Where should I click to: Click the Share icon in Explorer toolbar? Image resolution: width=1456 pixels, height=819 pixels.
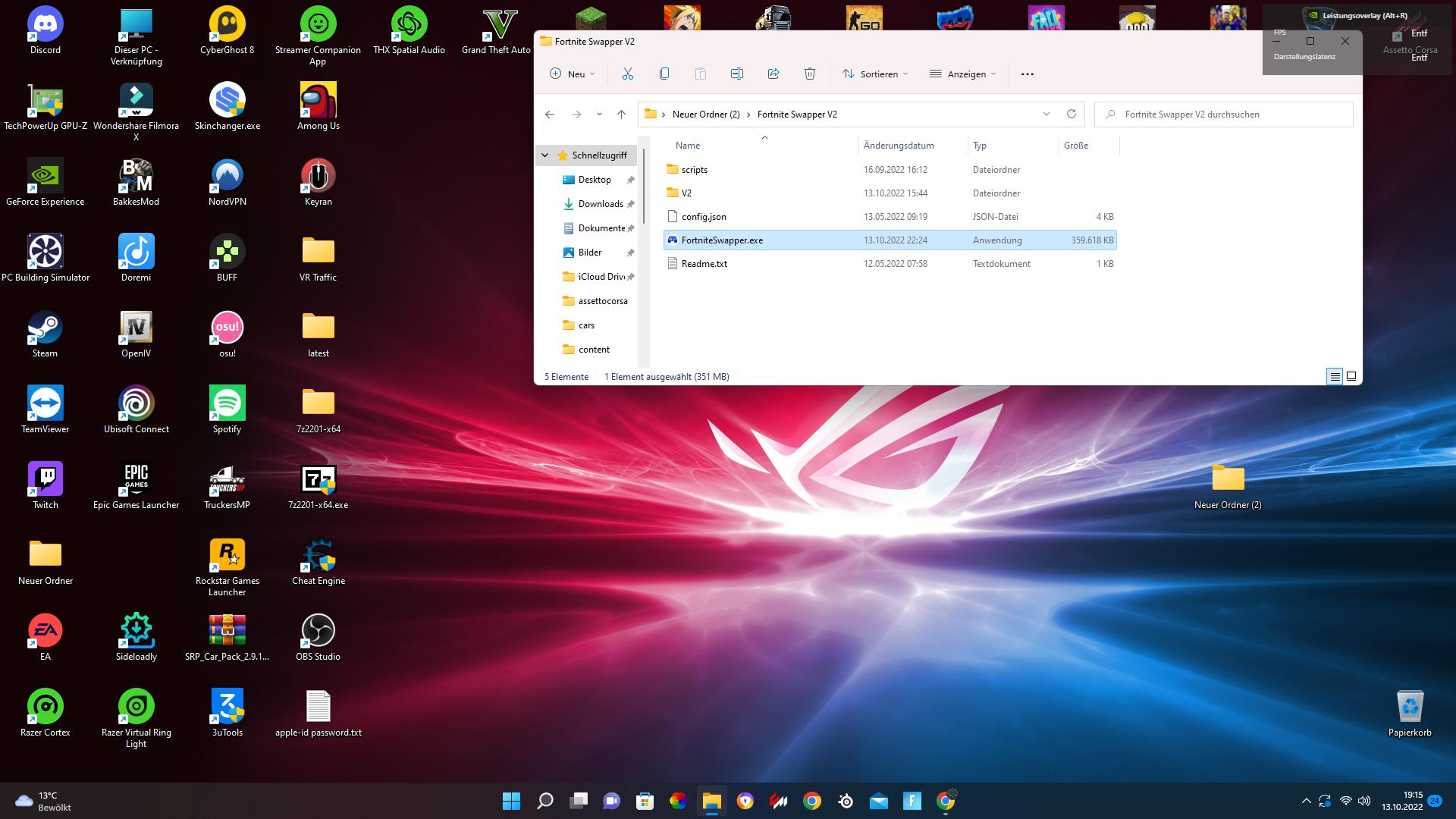[x=773, y=74]
